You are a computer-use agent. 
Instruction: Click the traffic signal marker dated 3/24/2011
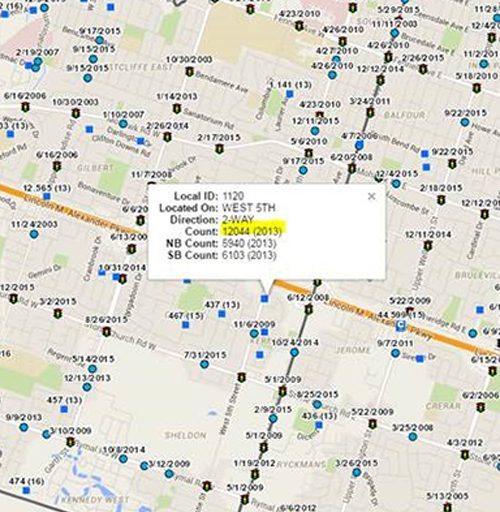370,112
